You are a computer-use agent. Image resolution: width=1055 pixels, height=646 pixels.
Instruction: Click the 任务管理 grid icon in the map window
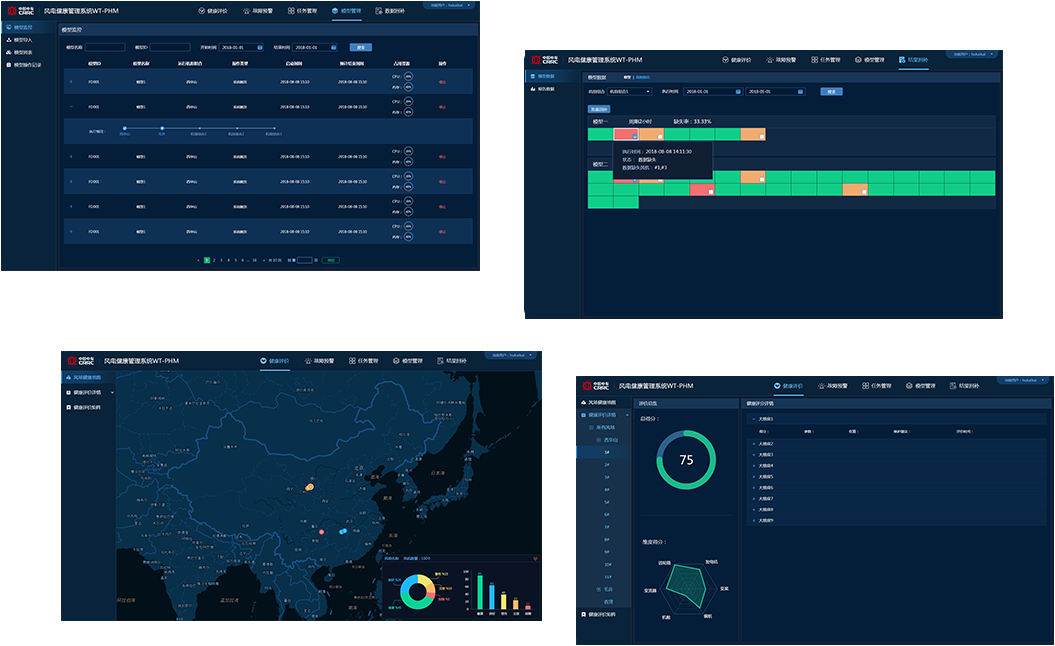pos(350,360)
